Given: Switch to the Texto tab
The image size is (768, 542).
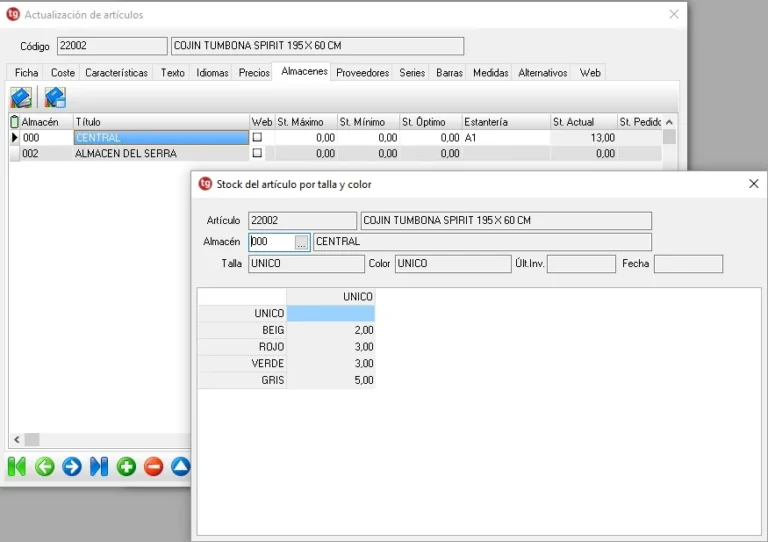Looking at the screenshot, I should (172, 72).
